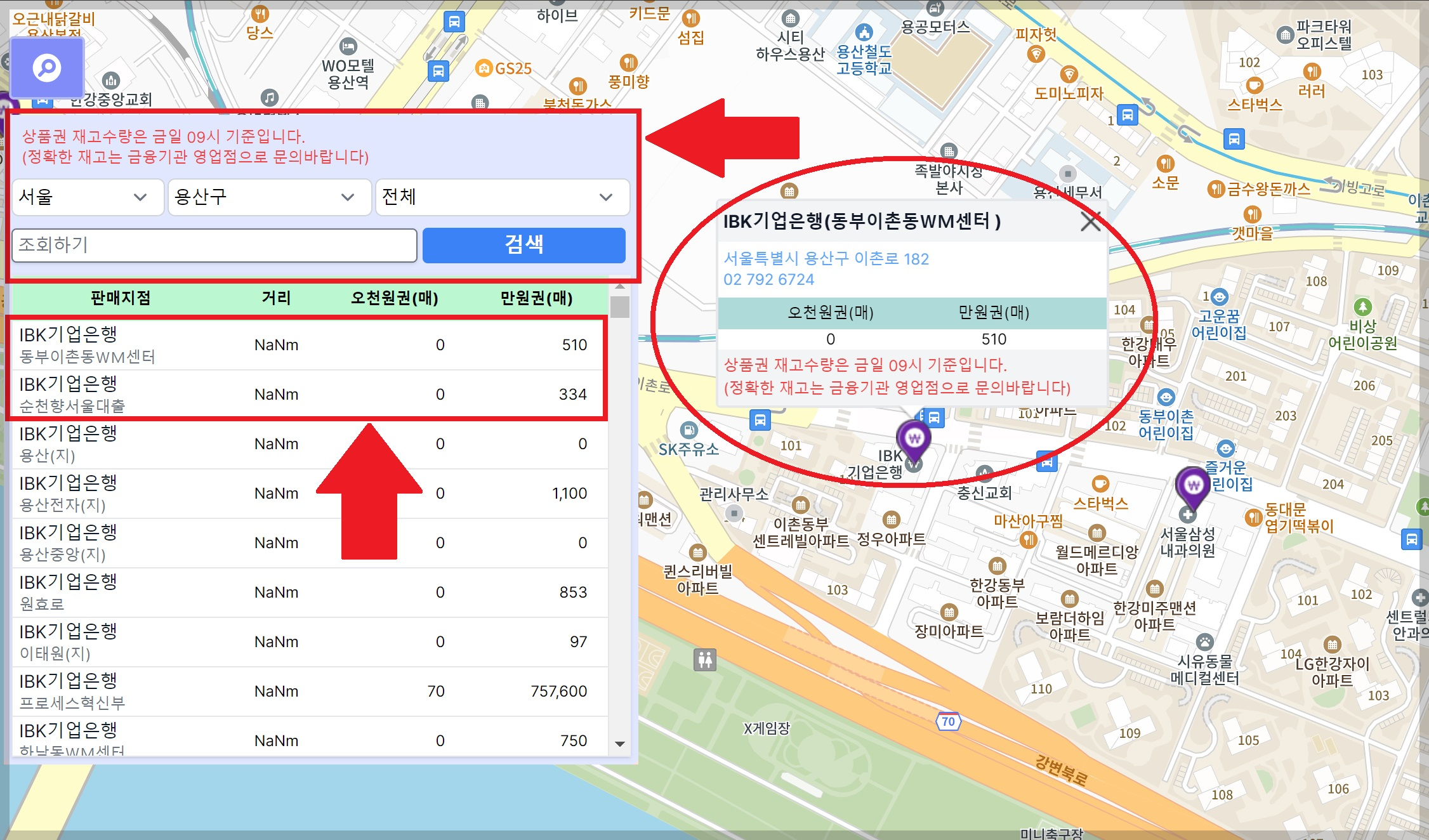1429x840 pixels.
Task: Expand the 전체 filter dropdown
Action: point(502,197)
